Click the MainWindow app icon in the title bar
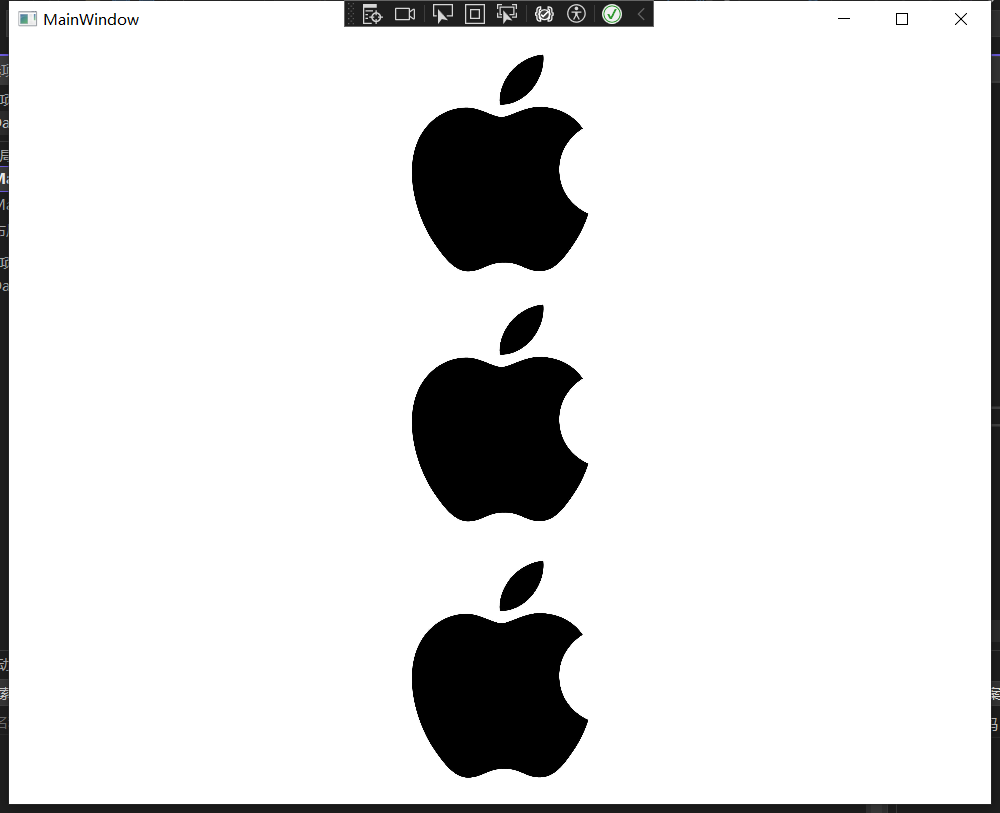 coord(27,19)
